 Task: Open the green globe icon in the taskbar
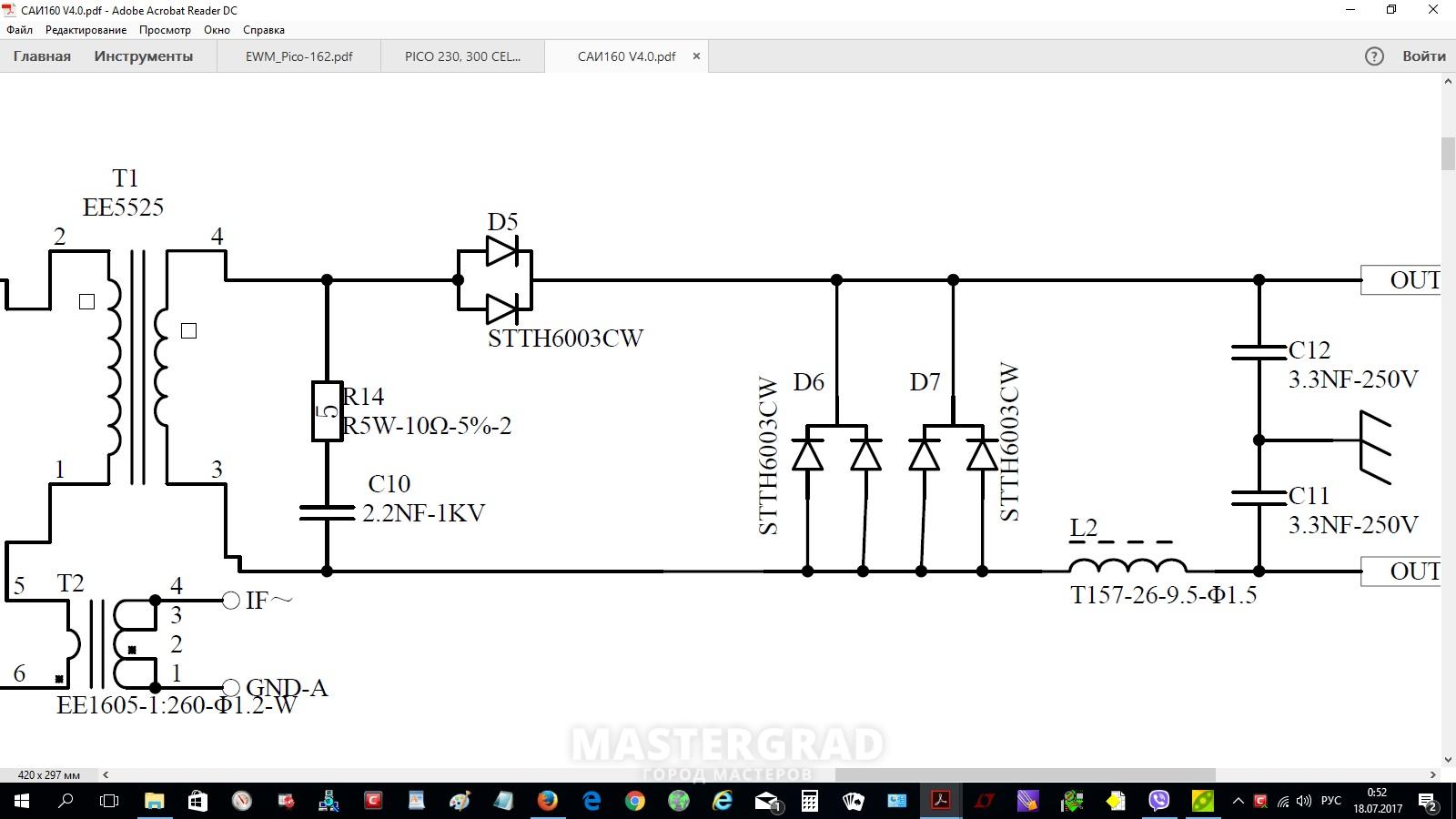click(x=679, y=801)
